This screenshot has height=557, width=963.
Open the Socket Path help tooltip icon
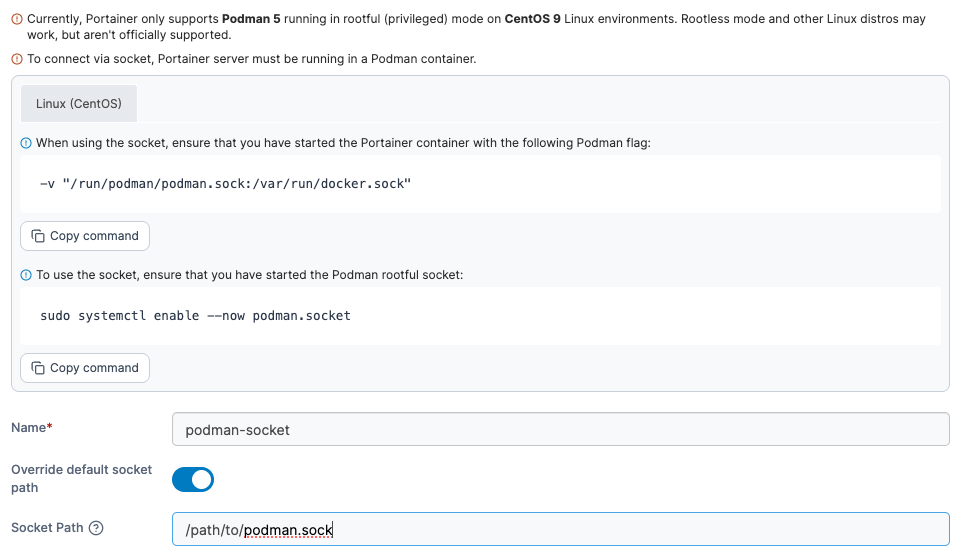pos(96,528)
